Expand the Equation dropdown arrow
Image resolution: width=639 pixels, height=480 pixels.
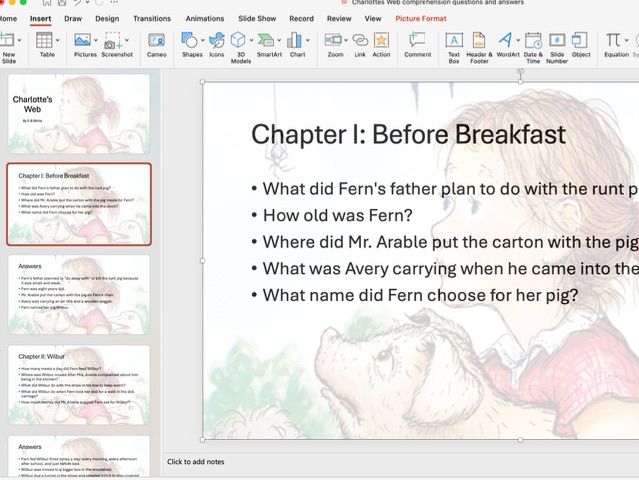[626, 40]
